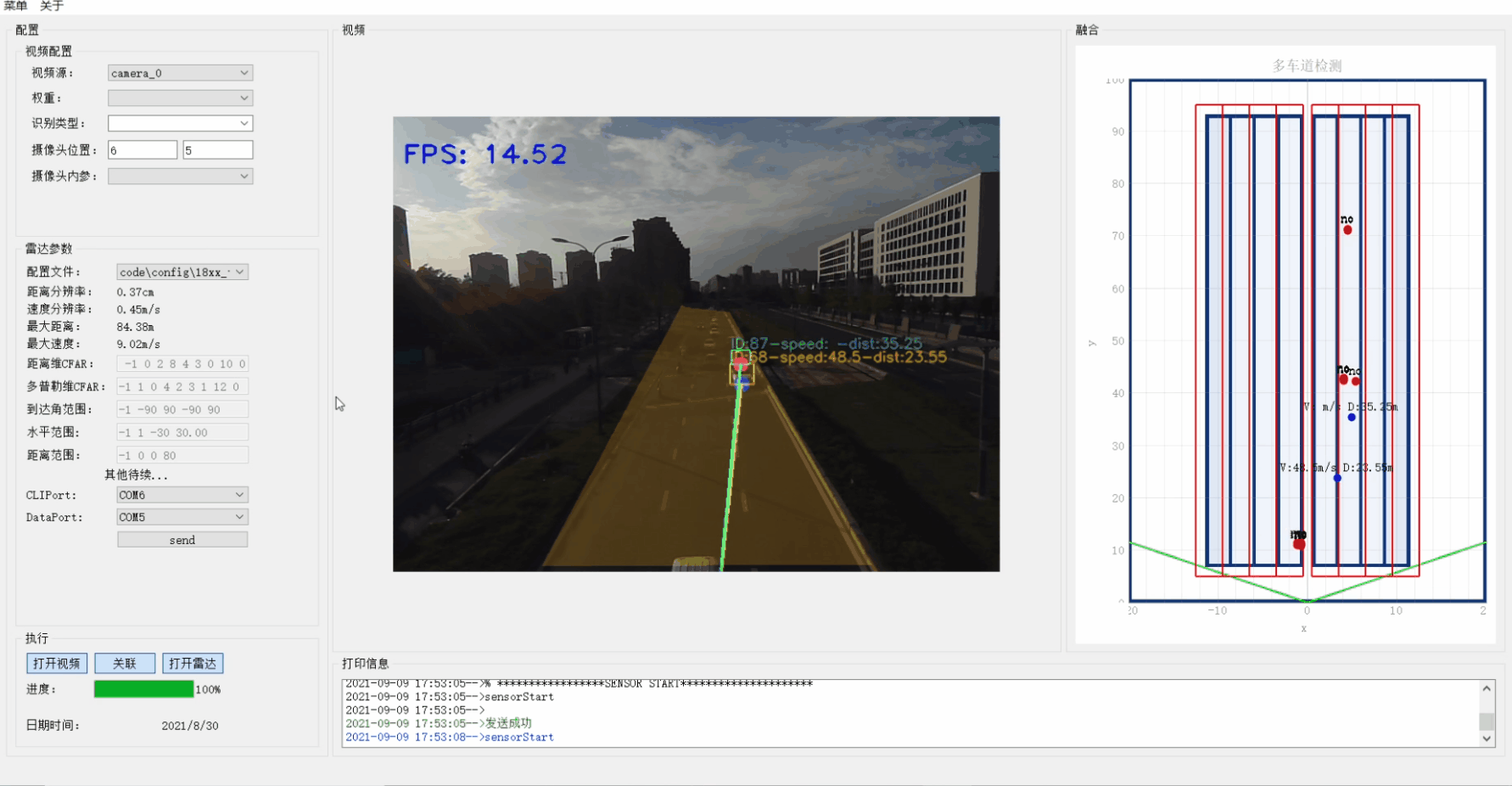Open the DataPort COM5 dropdown

click(x=182, y=516)
